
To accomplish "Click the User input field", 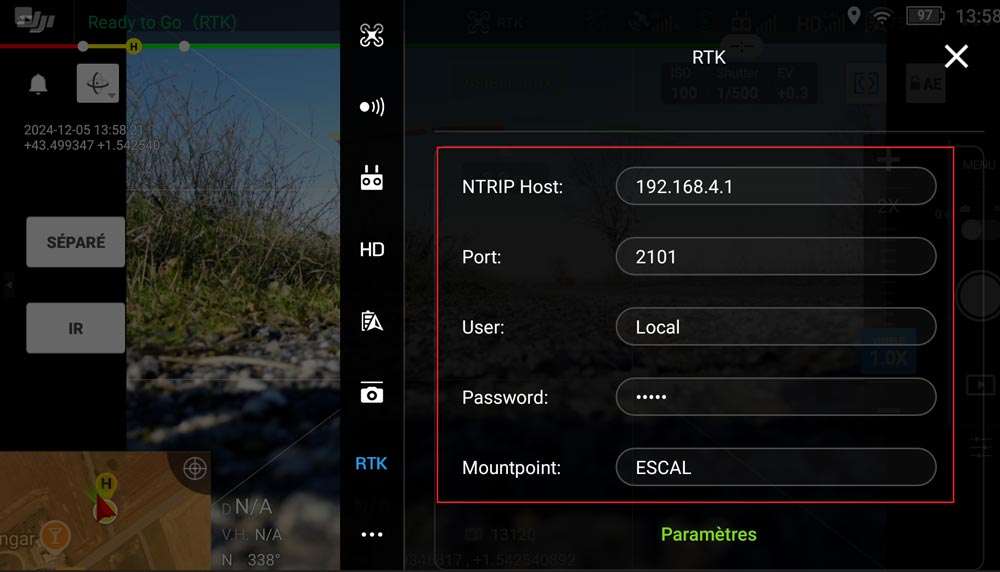I will (775, 327).
